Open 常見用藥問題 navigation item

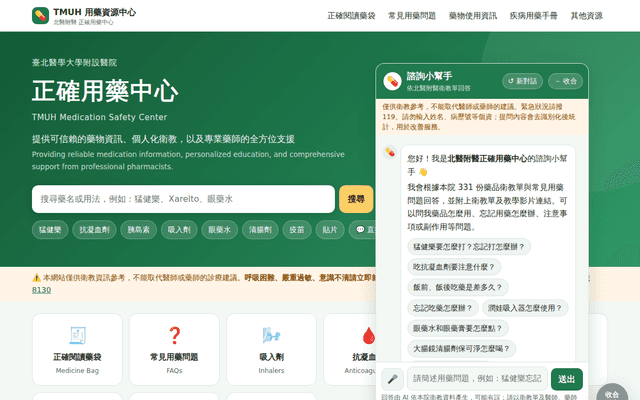412,16
